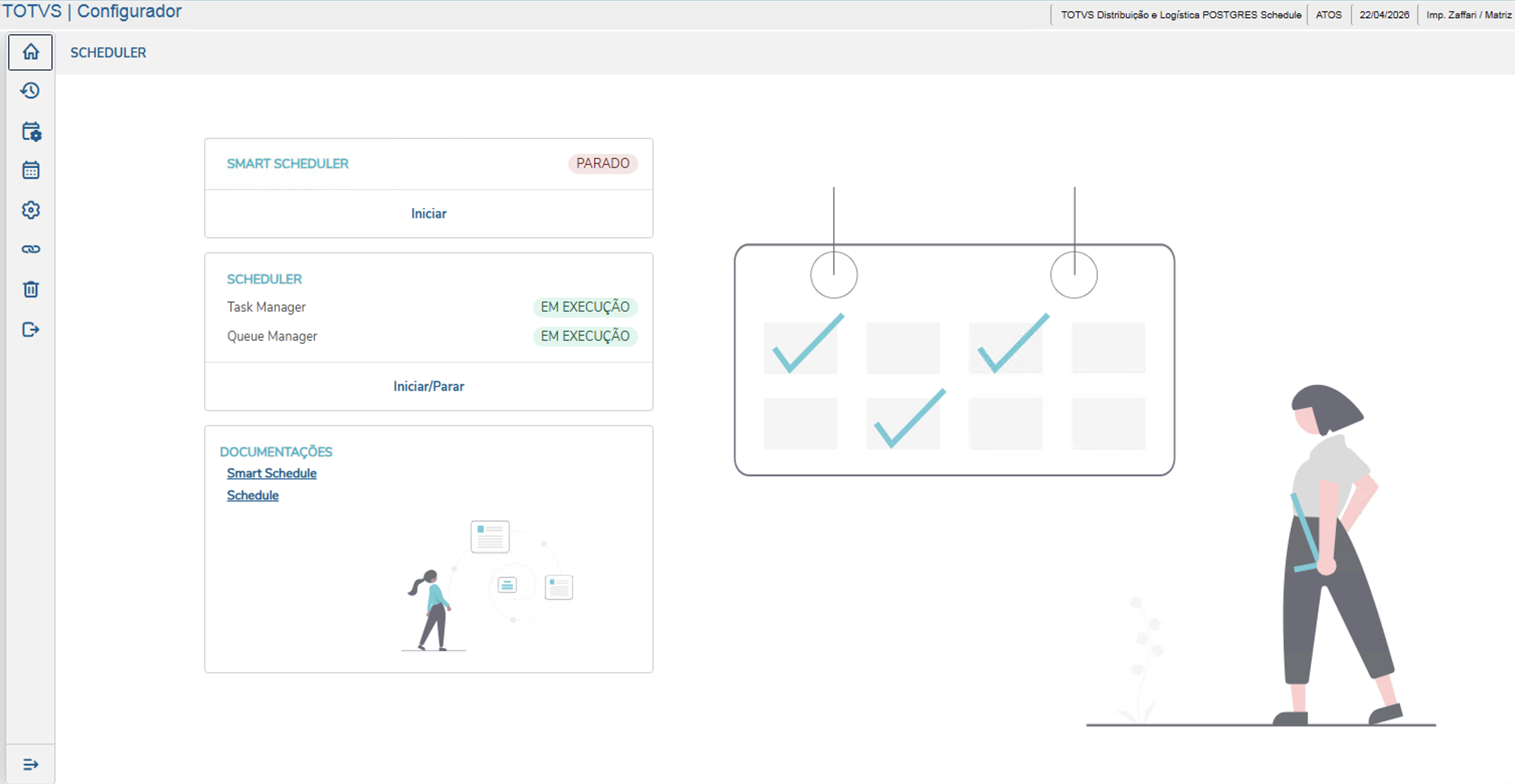Start the Smart Scheduler with Iniciar
1515x784 pixels.
pyautogui.click(x=428, y=214)
